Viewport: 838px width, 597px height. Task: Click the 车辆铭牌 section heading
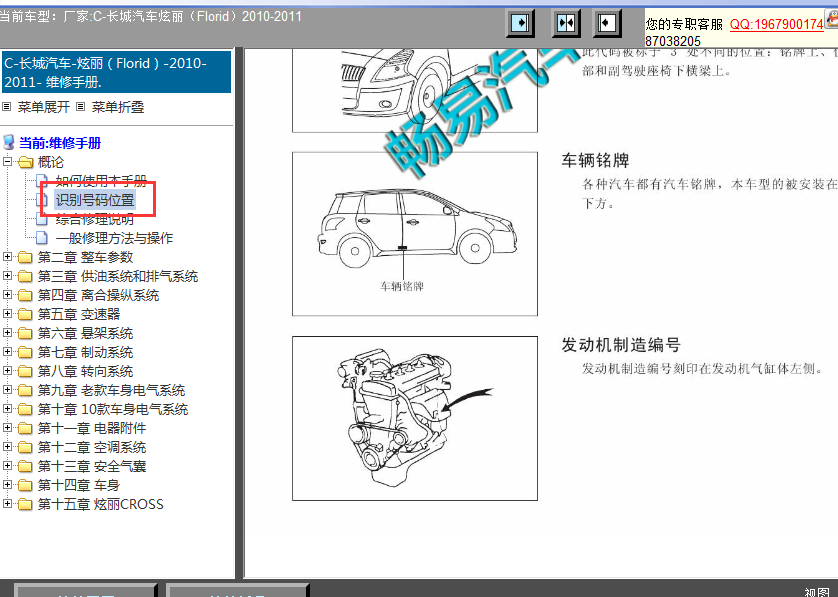595,160
